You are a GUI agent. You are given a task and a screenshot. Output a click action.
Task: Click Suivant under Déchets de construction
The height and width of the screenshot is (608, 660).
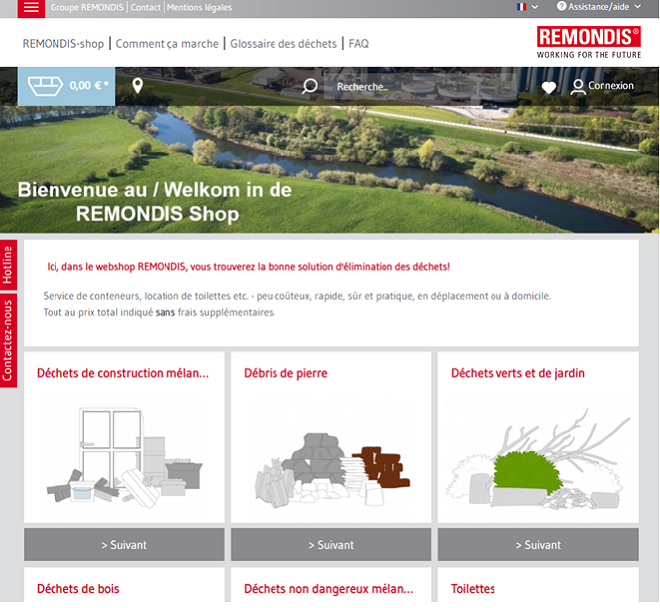click(124, 545)
